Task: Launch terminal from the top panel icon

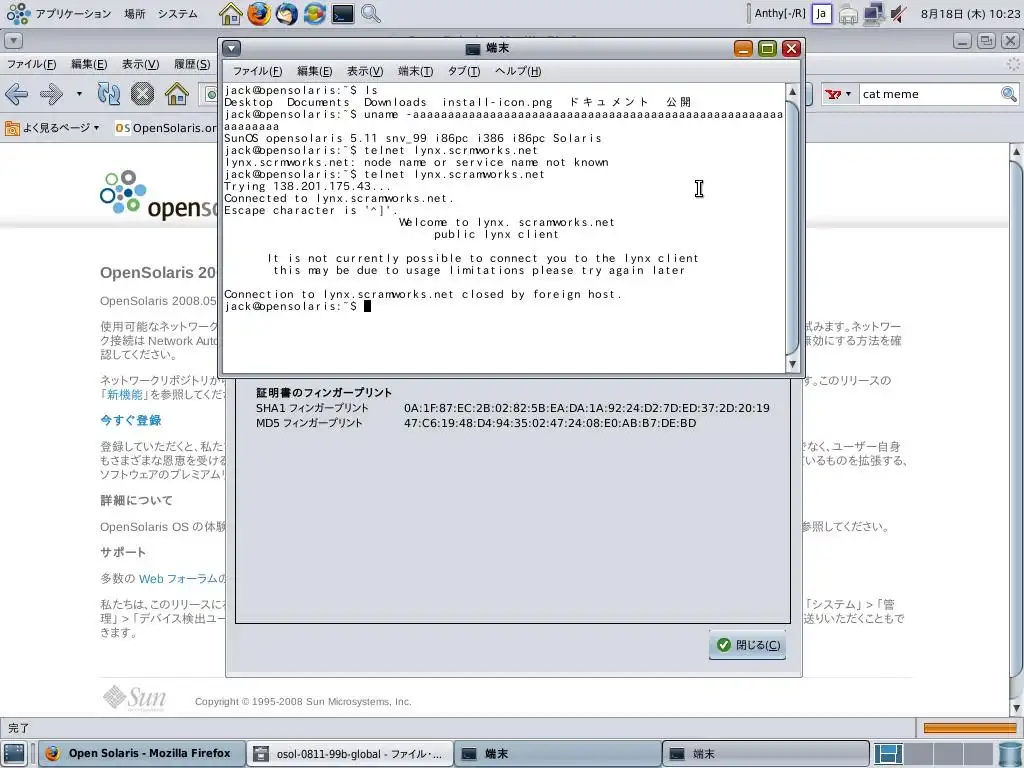Action: pos(342,14)
